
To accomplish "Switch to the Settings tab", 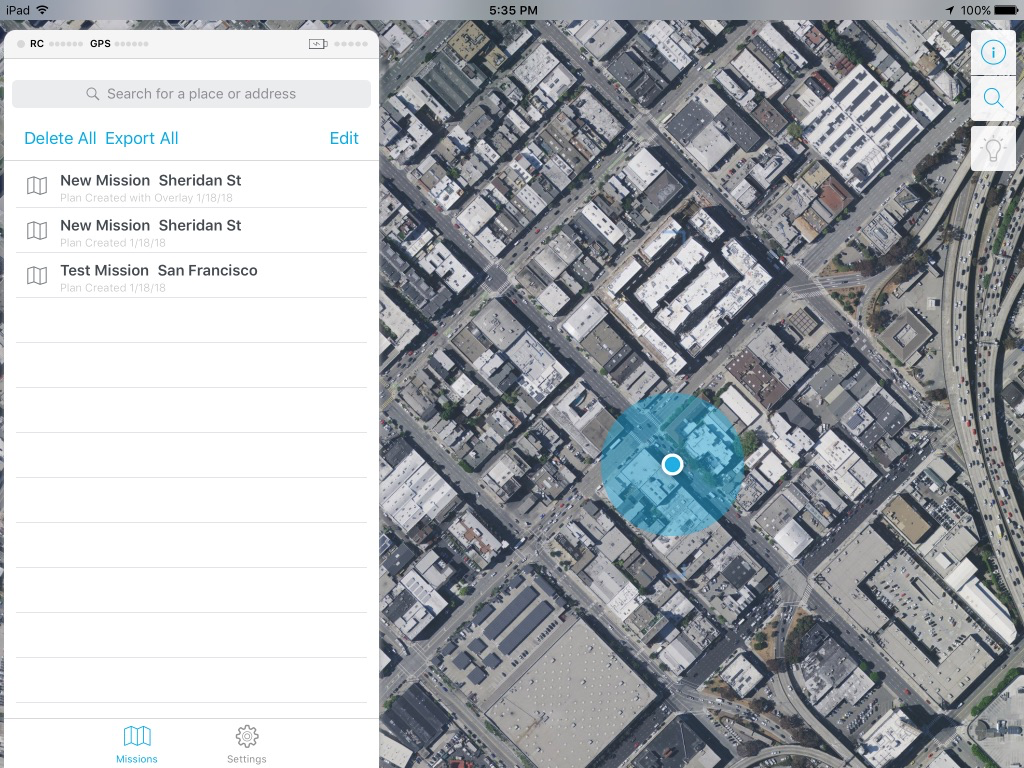I will coord(246,744).
